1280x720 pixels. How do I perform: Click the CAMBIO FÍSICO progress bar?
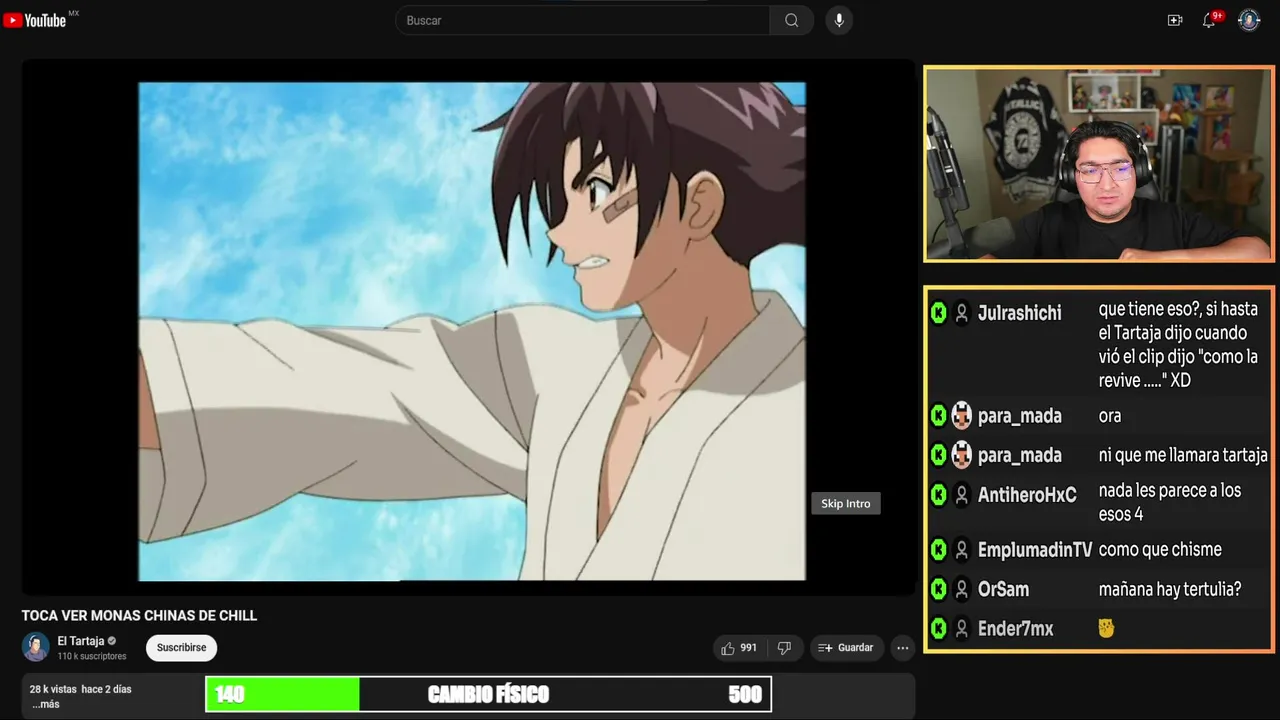point(488,694)
